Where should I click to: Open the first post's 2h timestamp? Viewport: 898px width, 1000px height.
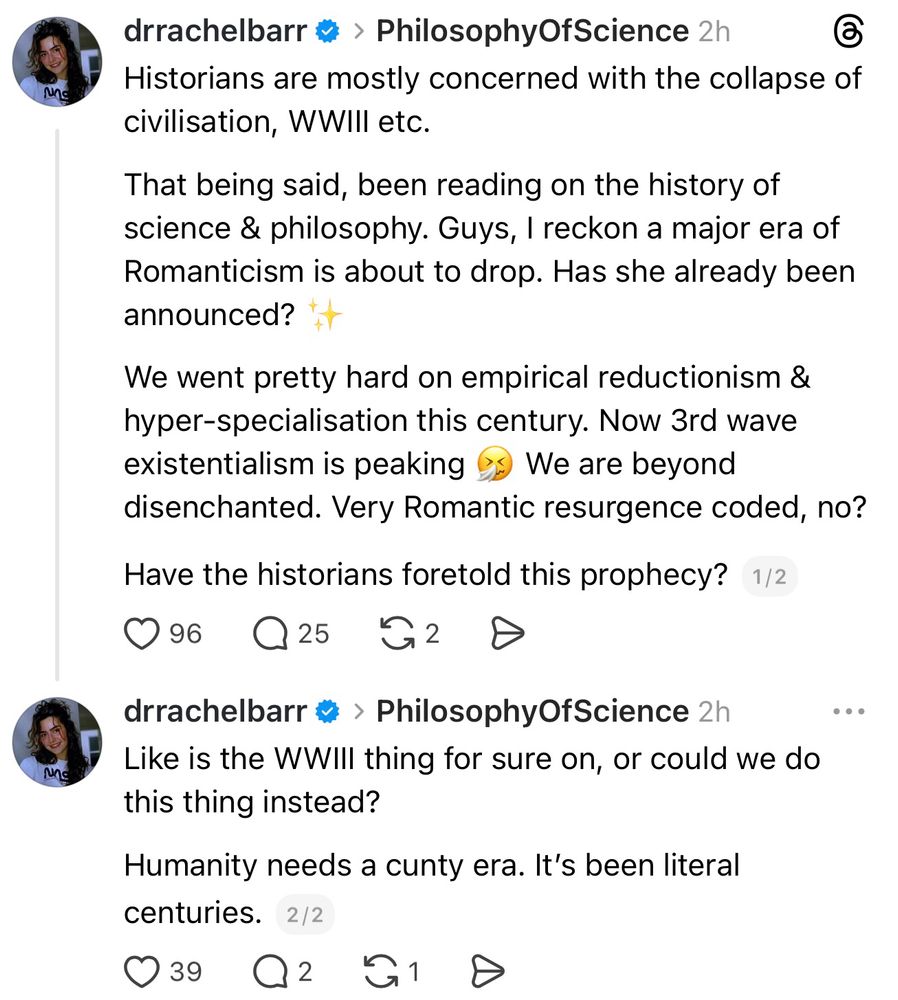(x=714, y=32)
